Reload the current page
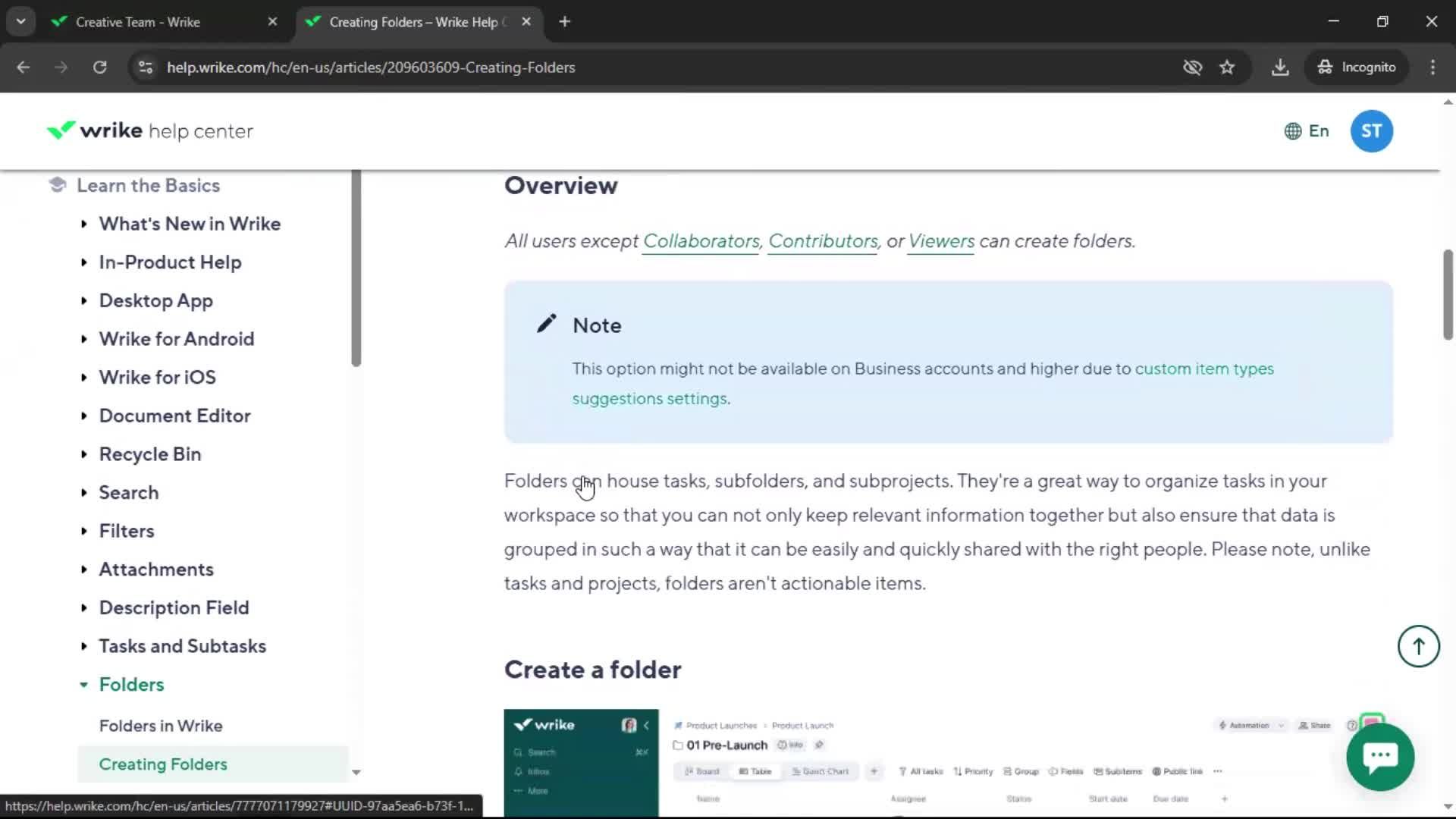The height and width of the screenshot is (819, 1456). (x=99, y=67)
